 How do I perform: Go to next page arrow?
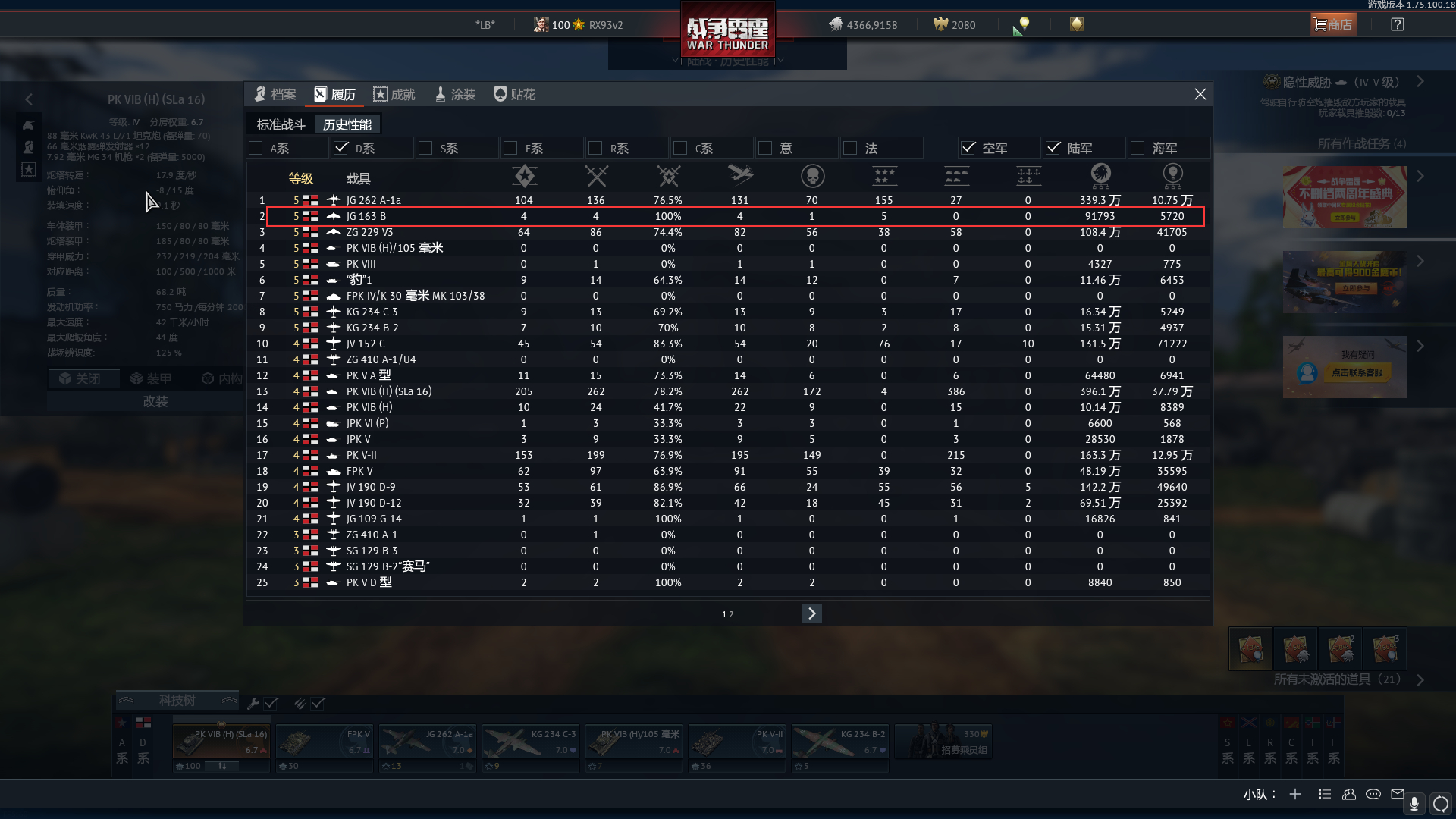tap(811, 613)
